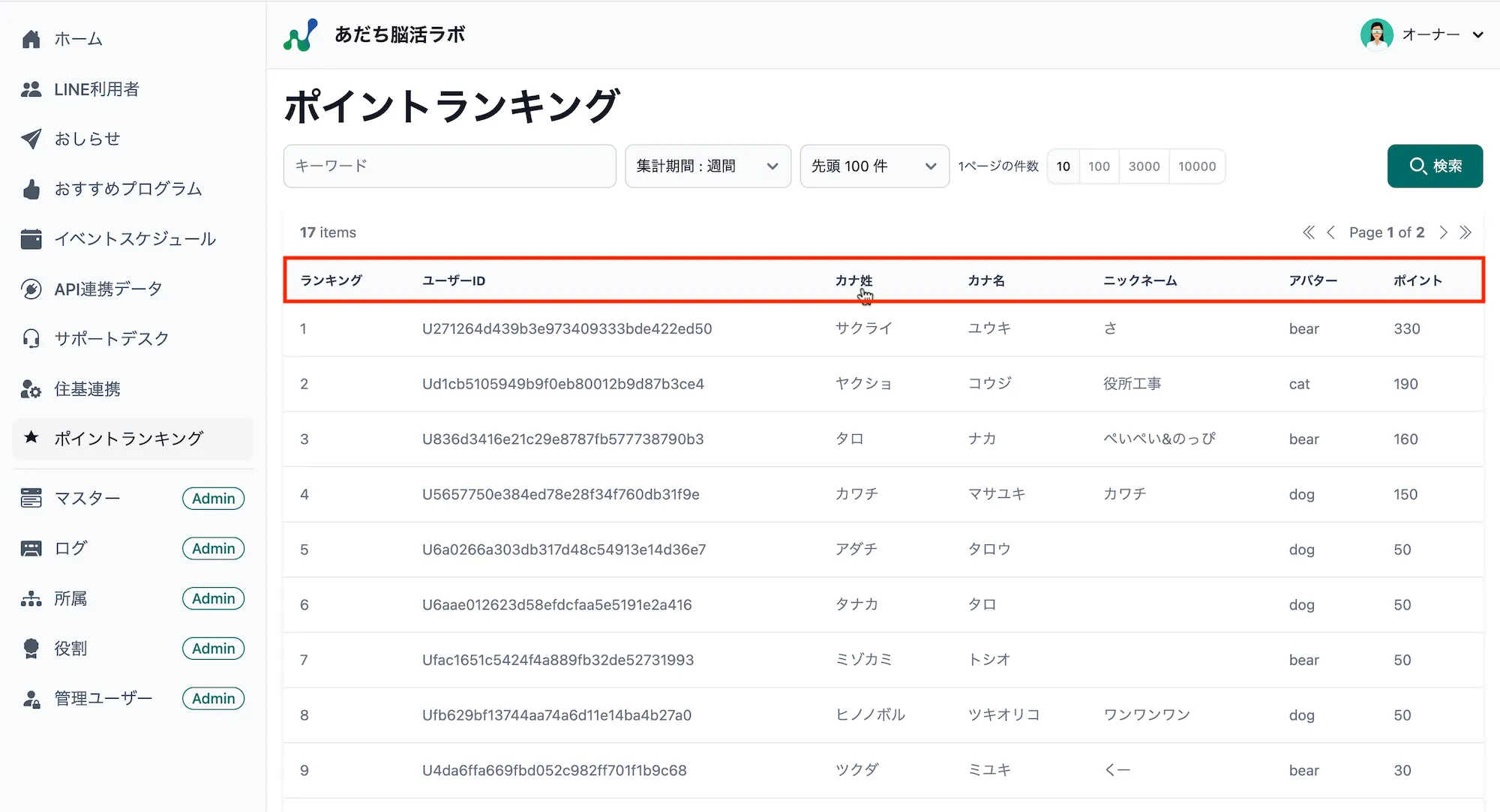Click the paper plane おしらせ icon
The image size is (1500, 812).
(31, 139)
